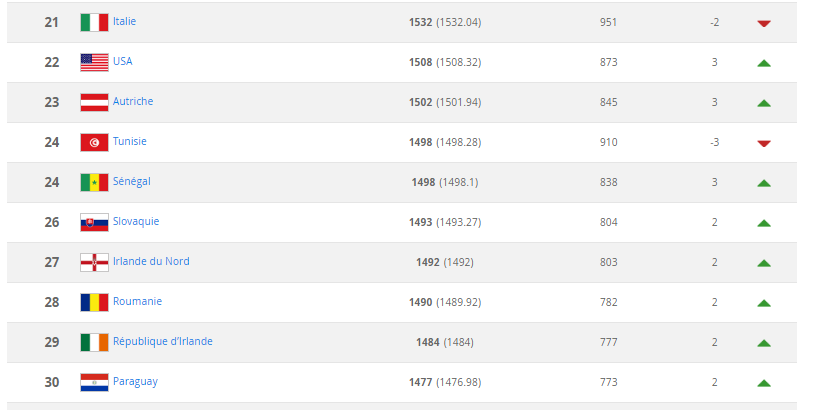The height and width of the screenshot is (410, 833).
Task: Click the Republic of Ireland flag
Action: [95, 343]
